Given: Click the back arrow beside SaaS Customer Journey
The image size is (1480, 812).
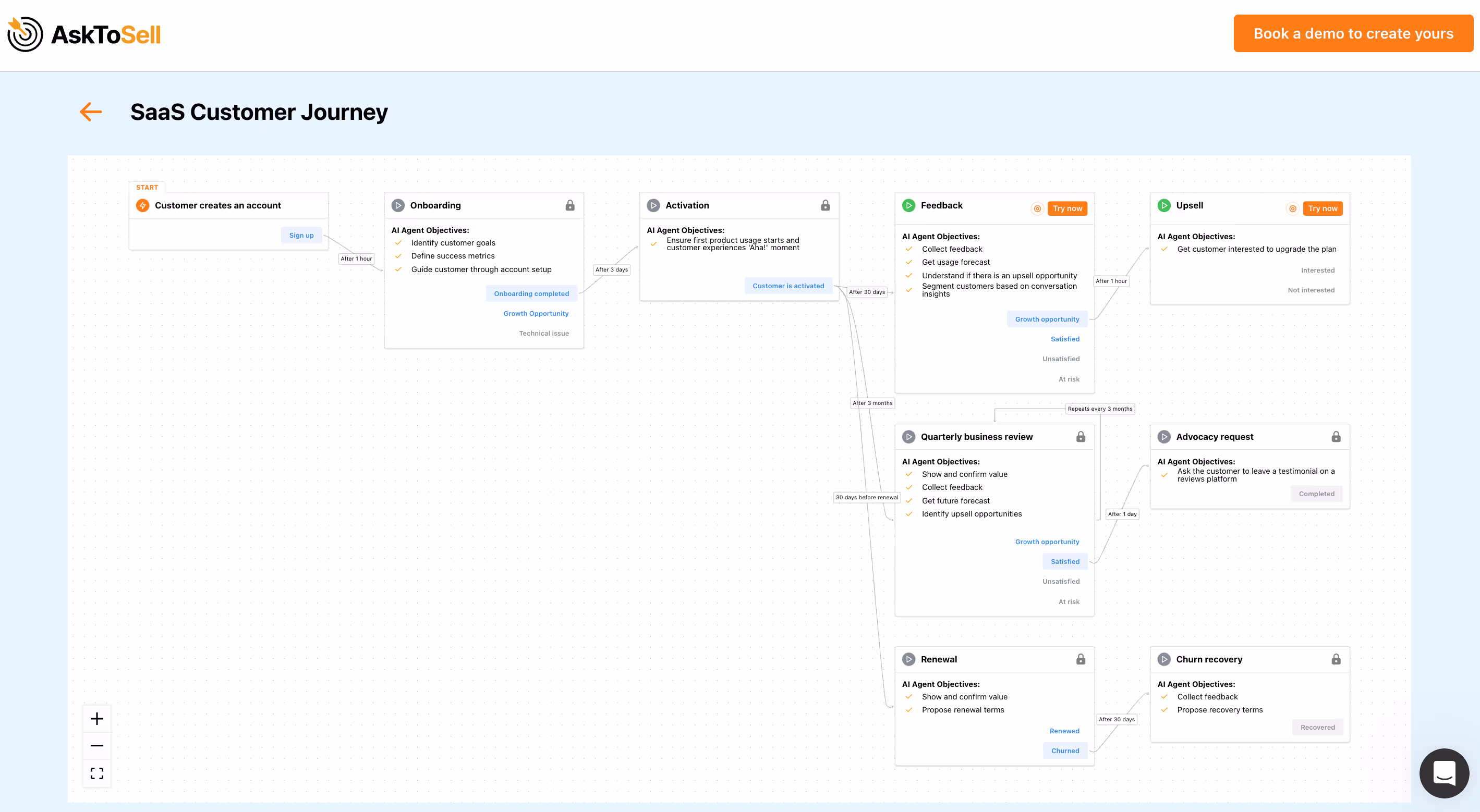Looking at the screenshot, I should tap(91, 112).
